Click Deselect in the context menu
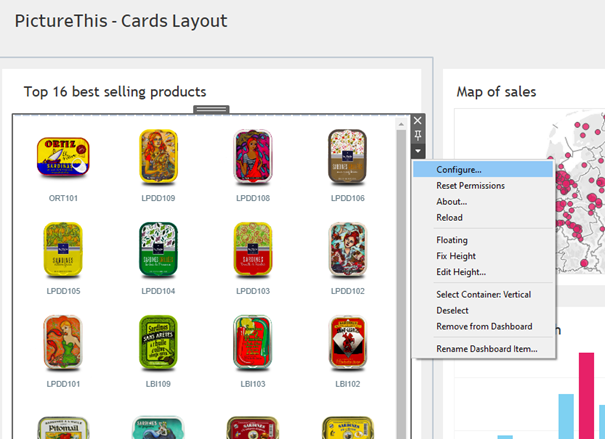 452,311
